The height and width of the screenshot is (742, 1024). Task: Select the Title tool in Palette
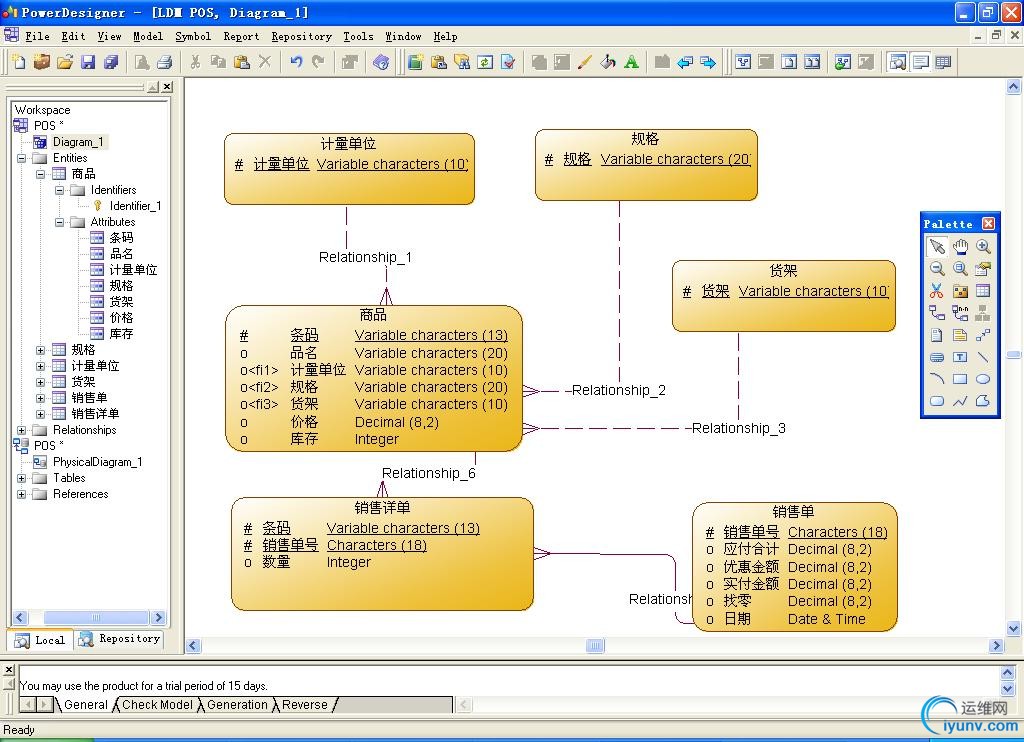pyautogui.click(x=936, y=357)
